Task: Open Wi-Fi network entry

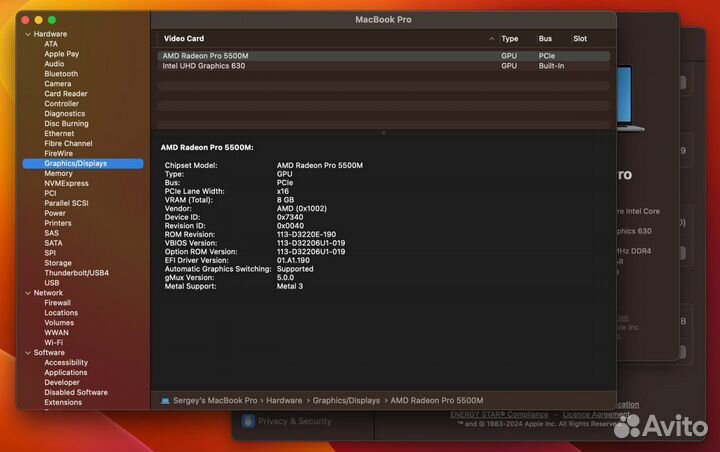Action: [54, 343]
